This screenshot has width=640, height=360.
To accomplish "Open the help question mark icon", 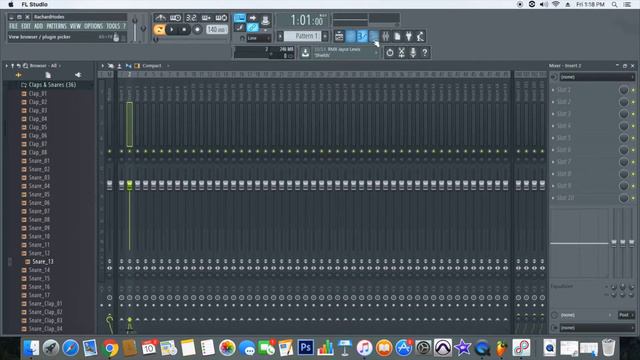I will point(424,52).
